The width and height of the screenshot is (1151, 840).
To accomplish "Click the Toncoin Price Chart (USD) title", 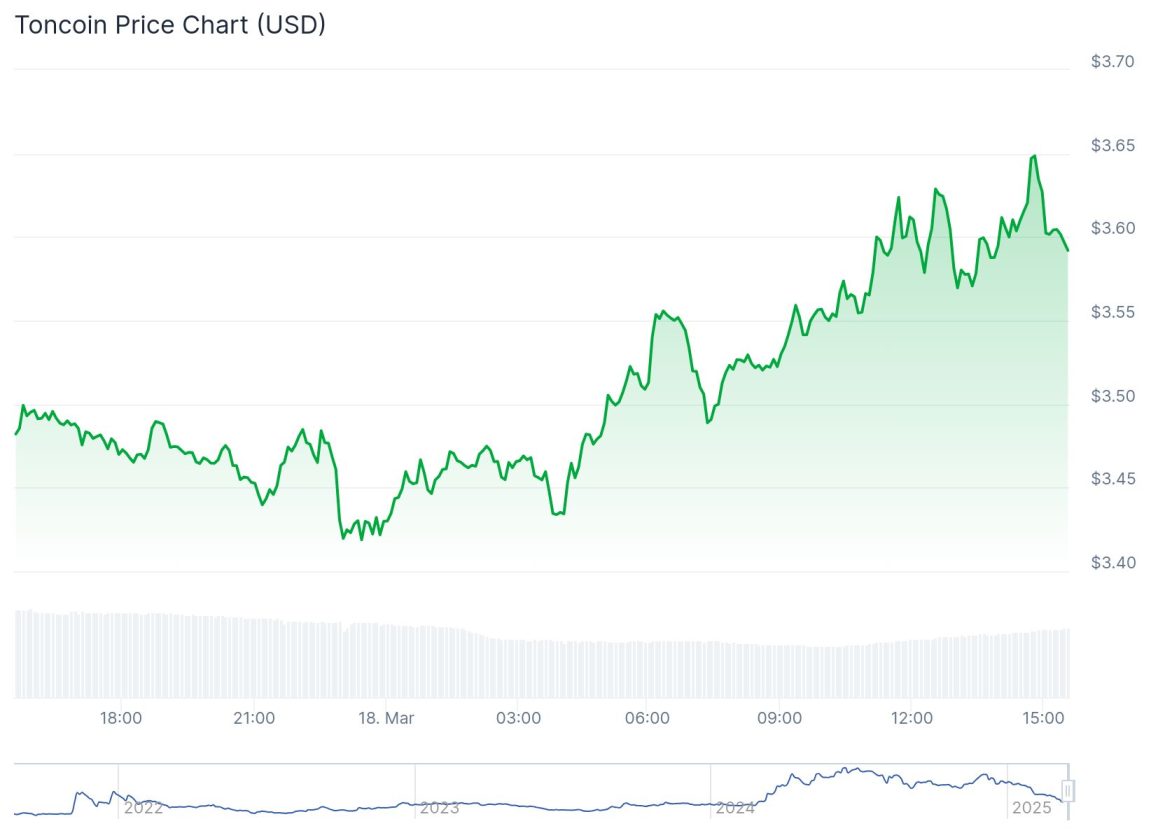I will point(170,26).
